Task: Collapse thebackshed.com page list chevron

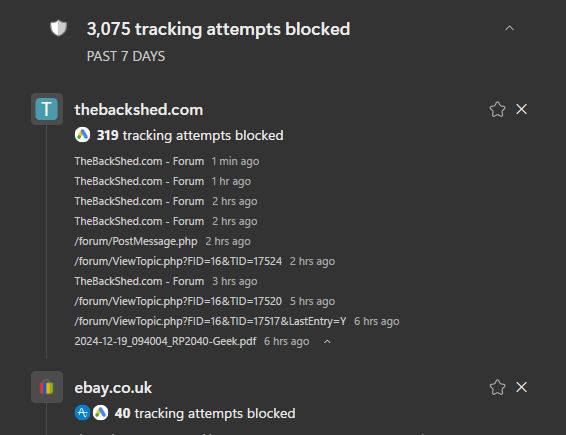Action: [x=327, y=342]
